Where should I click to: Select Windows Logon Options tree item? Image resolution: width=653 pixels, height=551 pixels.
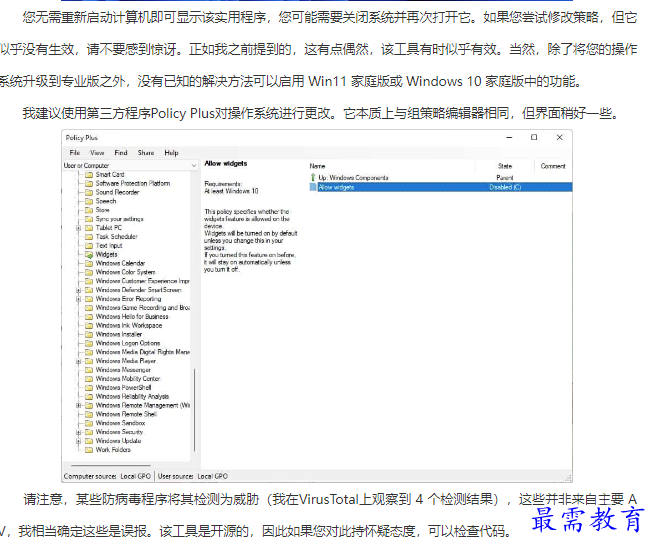(128, 343)
